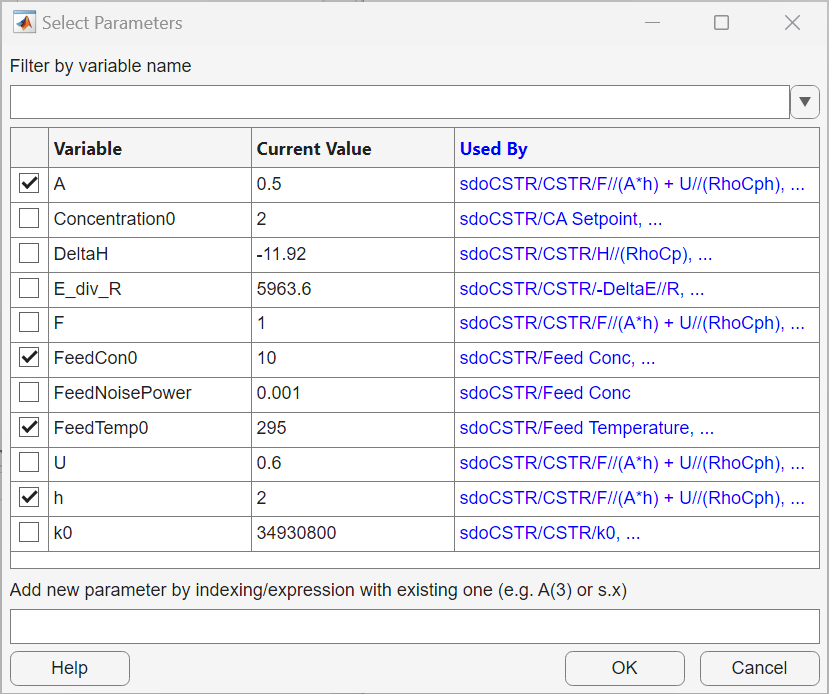The image size is (829, 694).
Task: Check the DeltaH variable checkbox
Action: click(30, 254)
